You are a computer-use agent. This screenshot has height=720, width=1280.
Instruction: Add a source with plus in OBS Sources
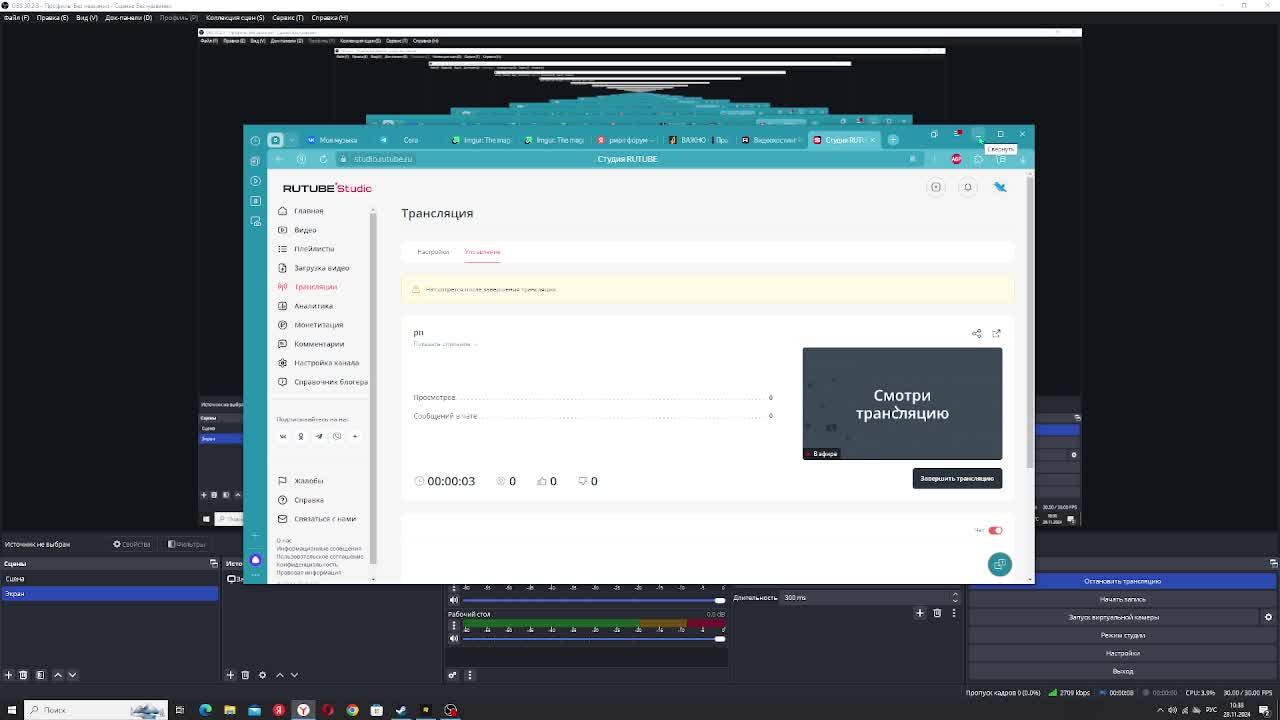230,675
